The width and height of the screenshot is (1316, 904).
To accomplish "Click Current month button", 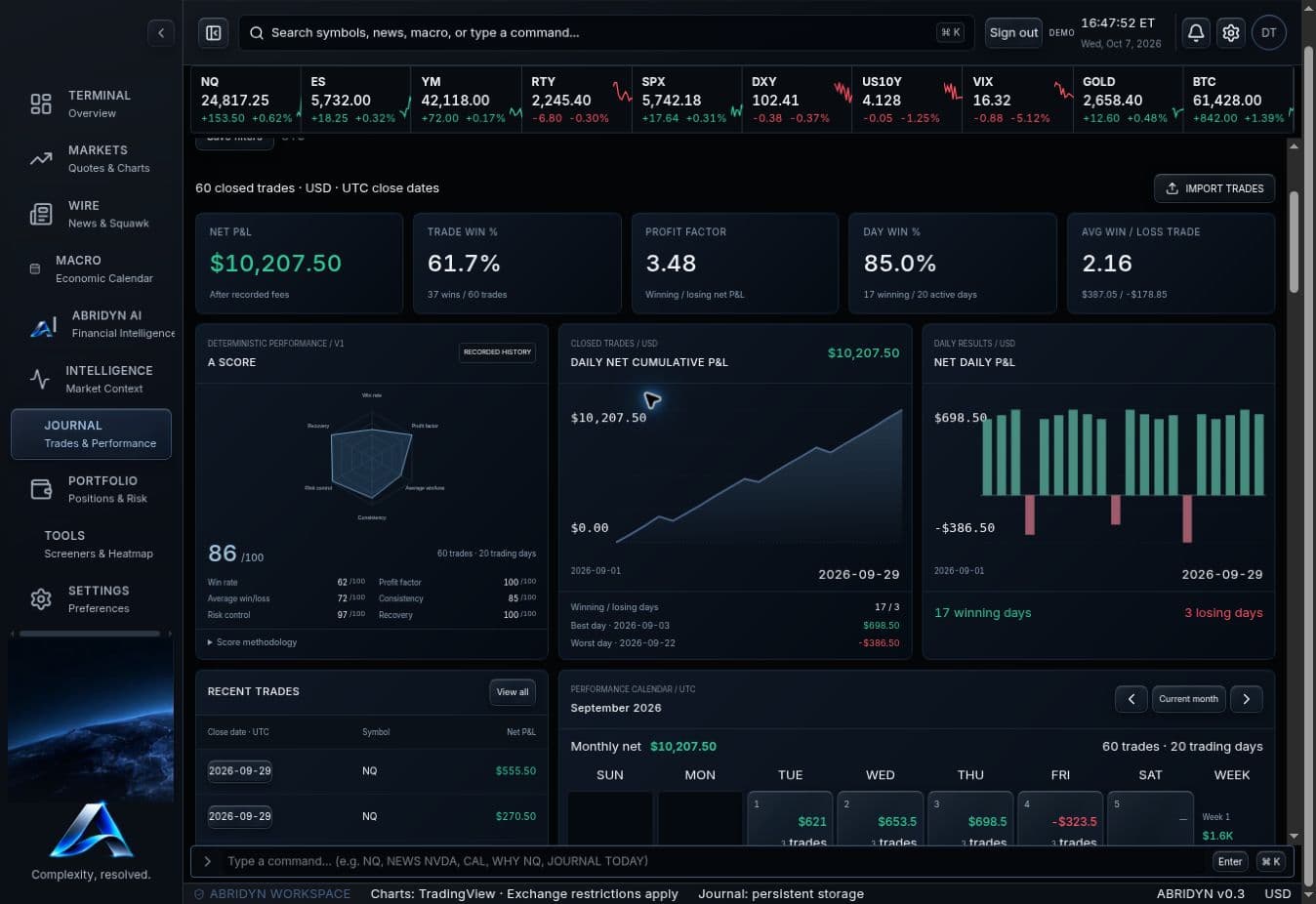I will 1188,699.
